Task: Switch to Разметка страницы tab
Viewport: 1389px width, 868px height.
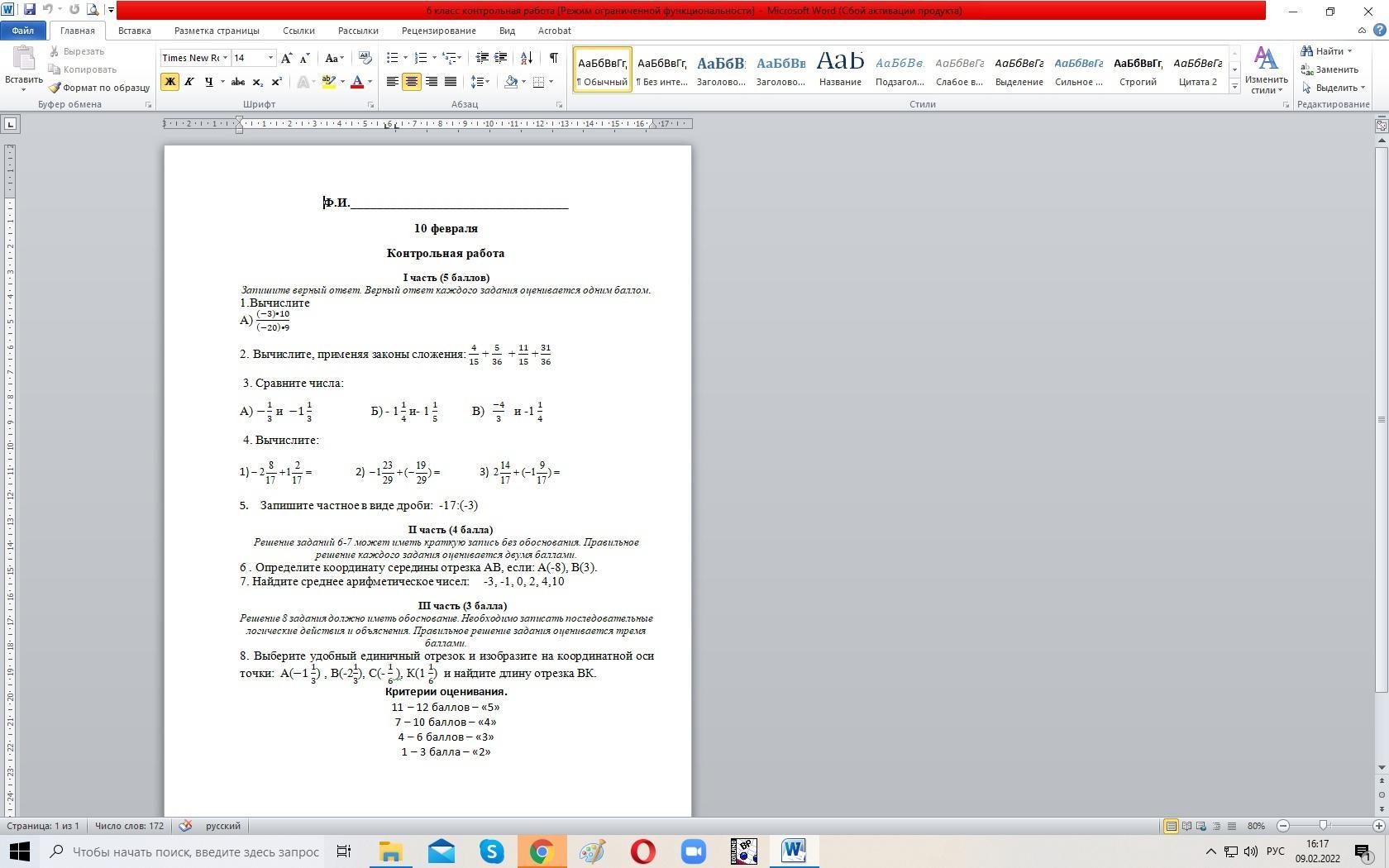Action: click(x=217, y=31)
